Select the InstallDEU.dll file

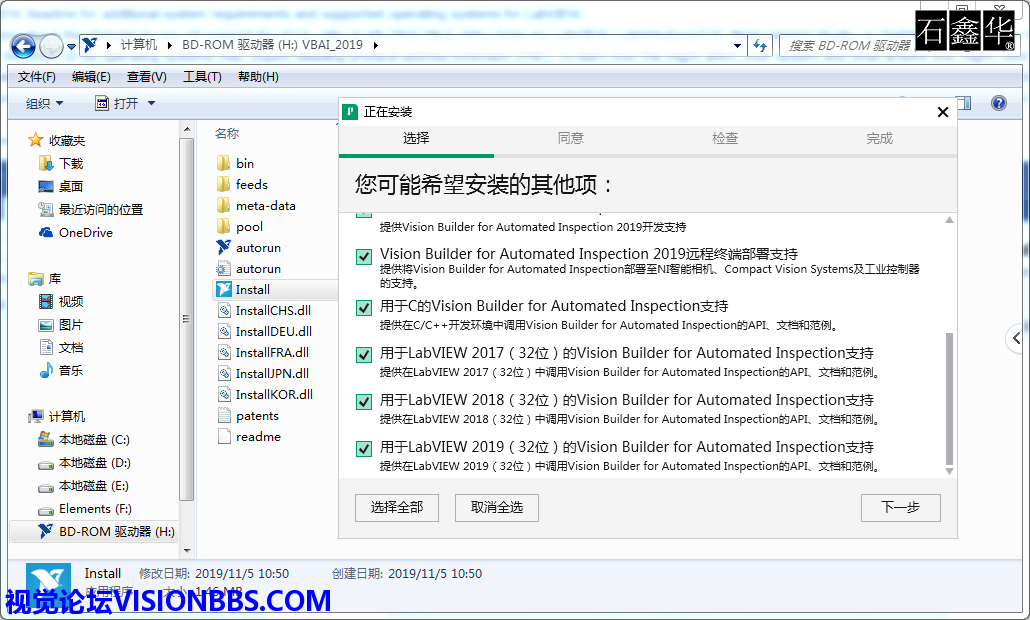pos(264,332)
